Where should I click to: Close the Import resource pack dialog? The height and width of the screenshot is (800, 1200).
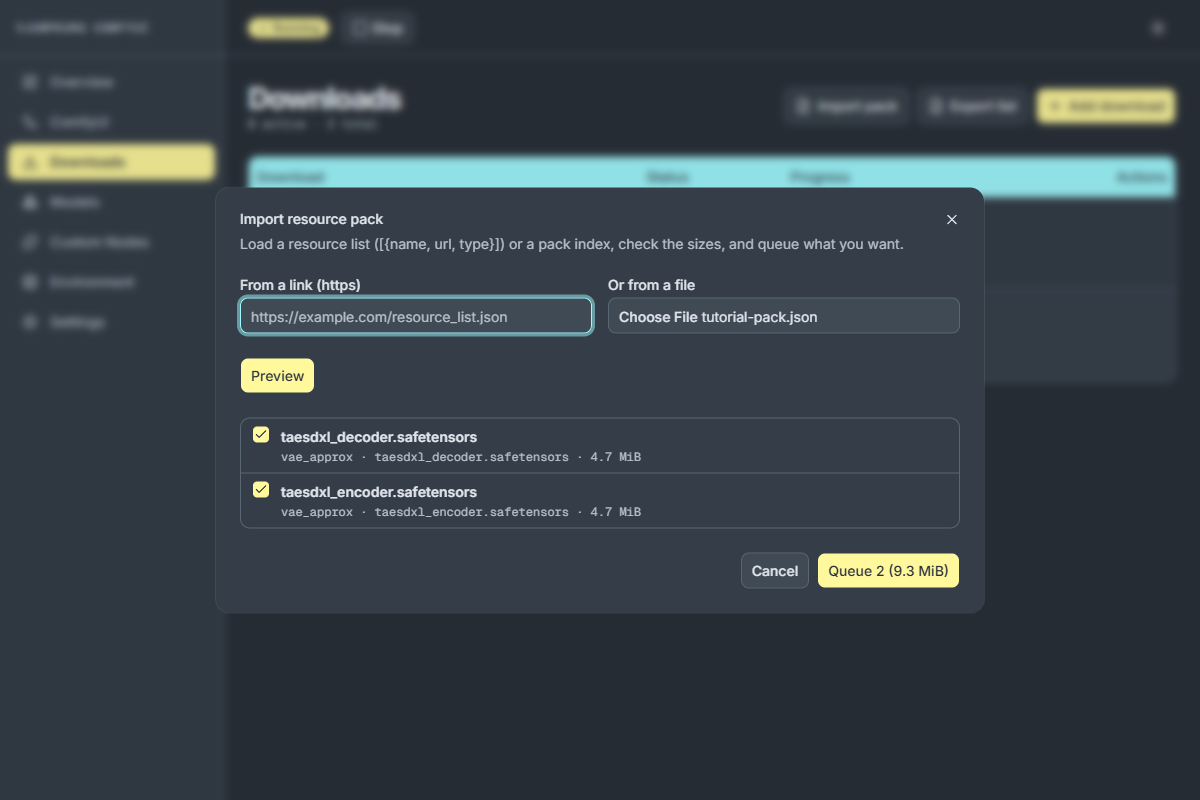(x=952, y=219)
